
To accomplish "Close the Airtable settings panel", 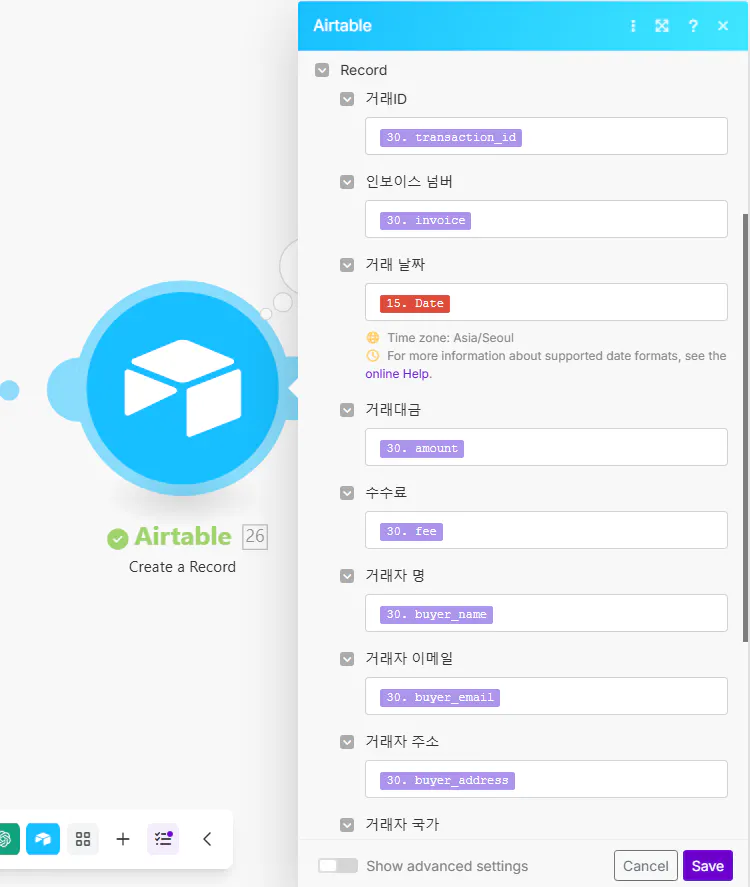I will 722,26.
